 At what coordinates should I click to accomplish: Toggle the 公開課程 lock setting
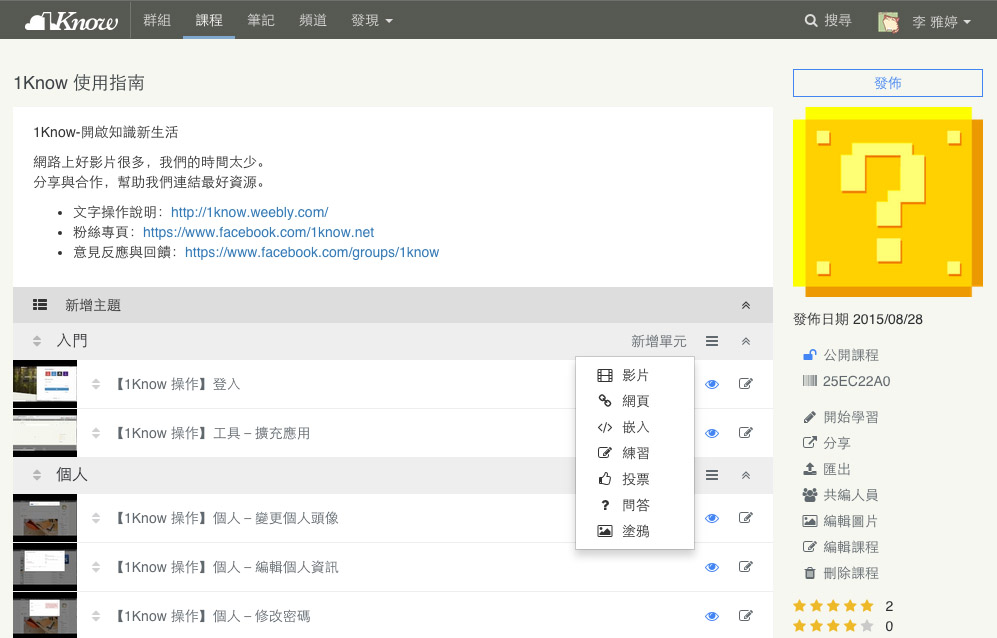pyautogui.click(x=809, y=355)
